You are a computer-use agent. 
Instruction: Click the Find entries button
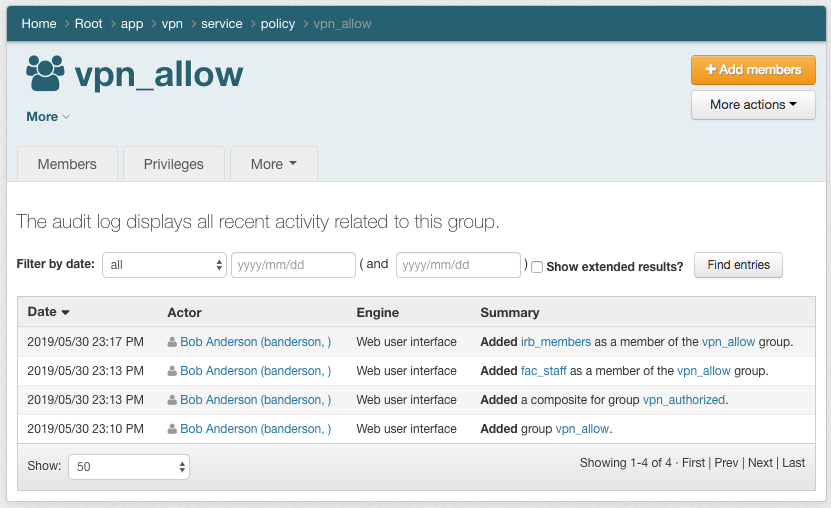pos(738,265)
